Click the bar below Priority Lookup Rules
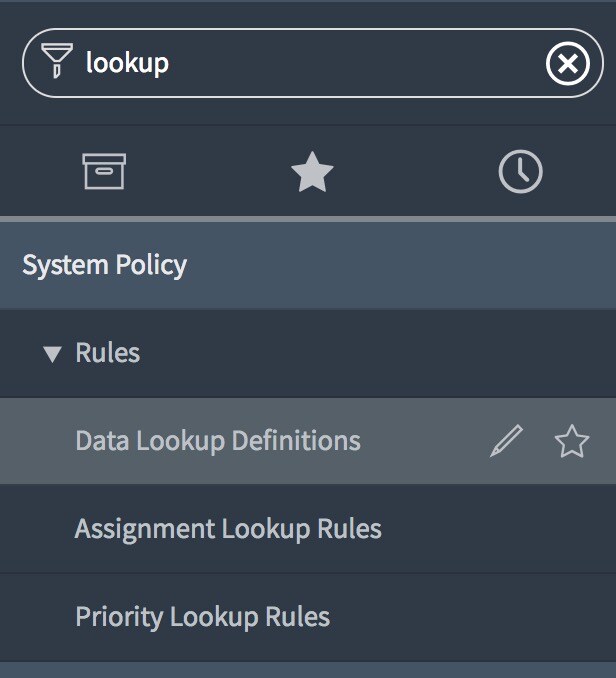Viewport: 616px width, 678px height. (308, 670)
